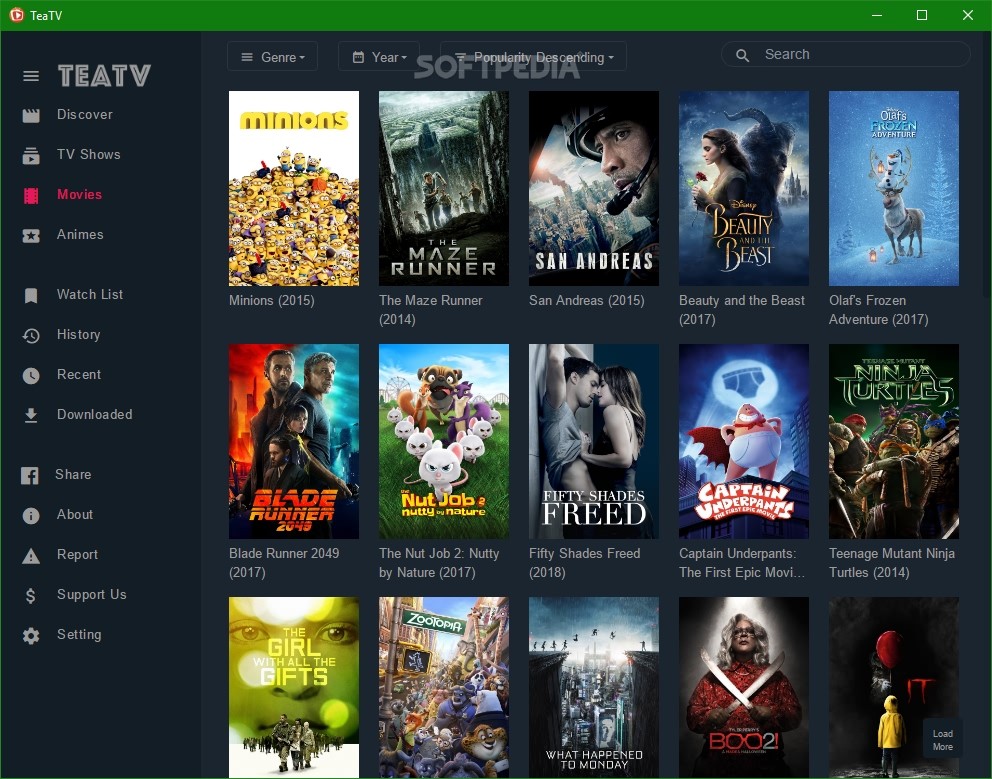Click the TeaTV app icon in title bar
The image size is (992, 779).
16,15
